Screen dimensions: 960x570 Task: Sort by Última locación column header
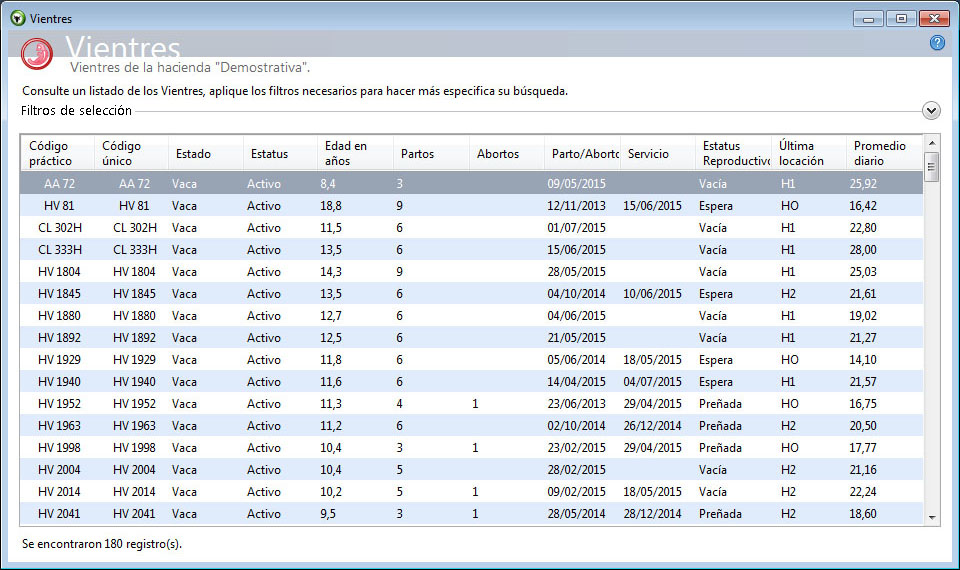click(x=808, y=153)
